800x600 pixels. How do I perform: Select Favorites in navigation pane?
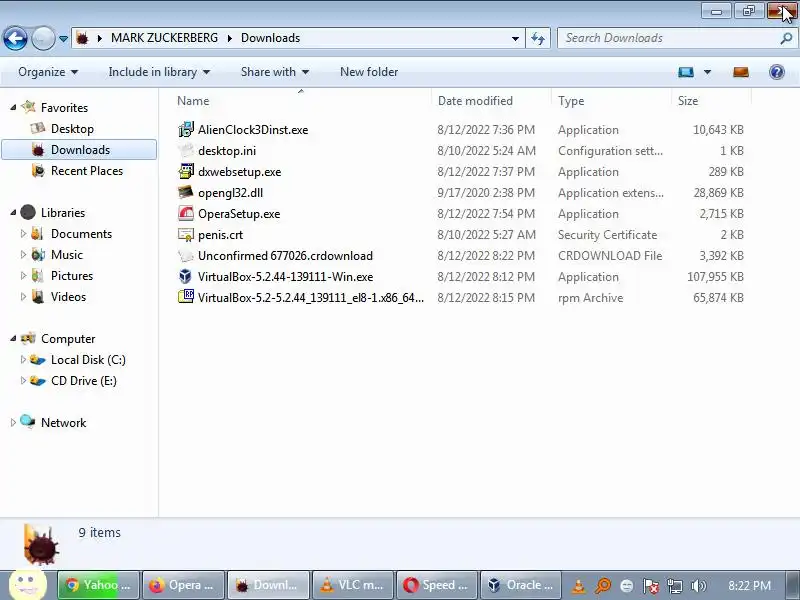click(64, 108)
